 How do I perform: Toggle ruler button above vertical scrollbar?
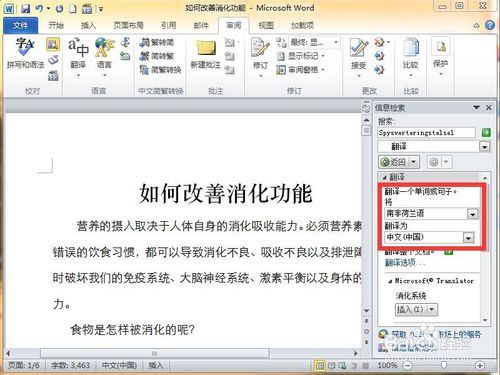[366, 108]
